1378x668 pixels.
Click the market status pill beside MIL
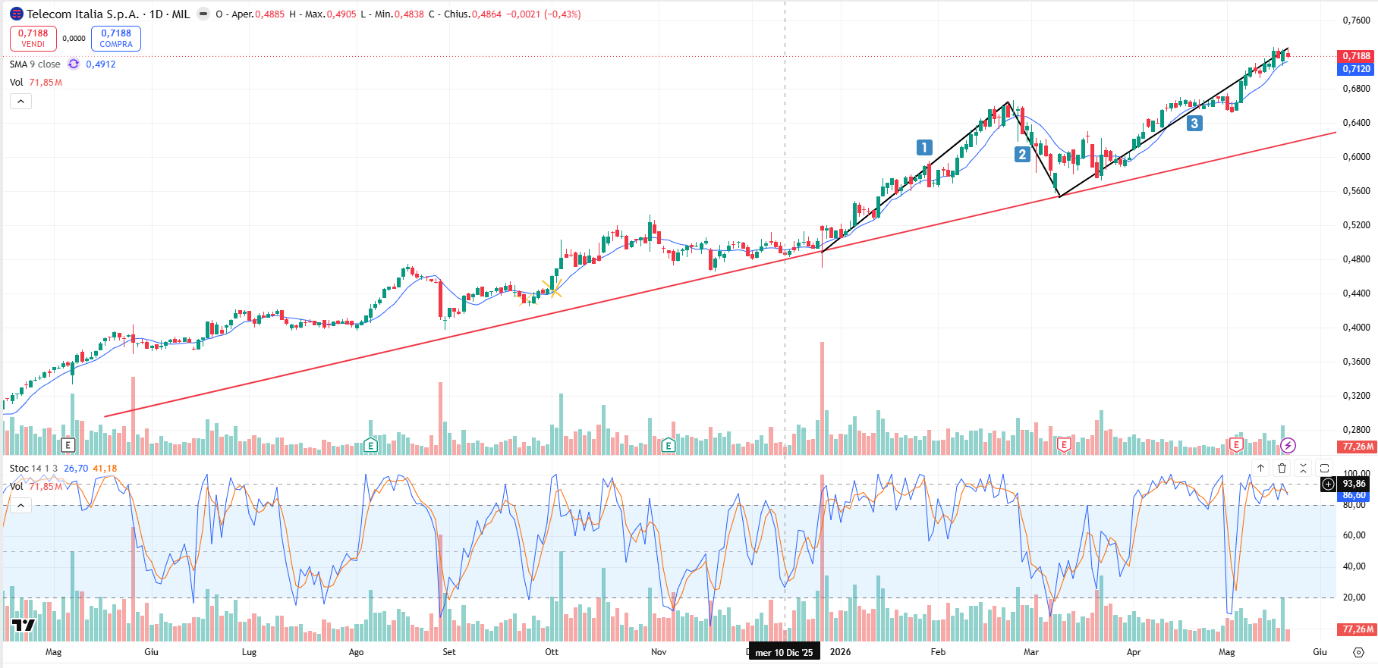(204, 14)
